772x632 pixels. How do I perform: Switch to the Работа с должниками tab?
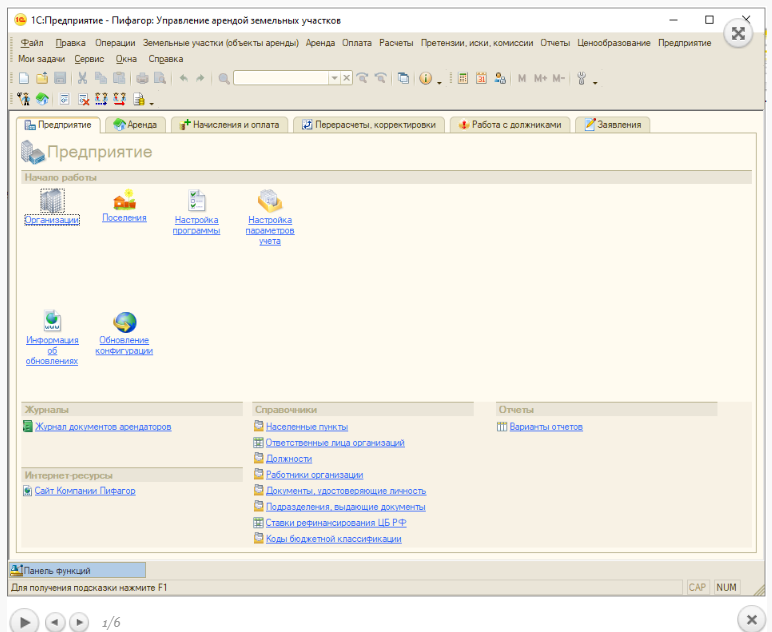512,125
